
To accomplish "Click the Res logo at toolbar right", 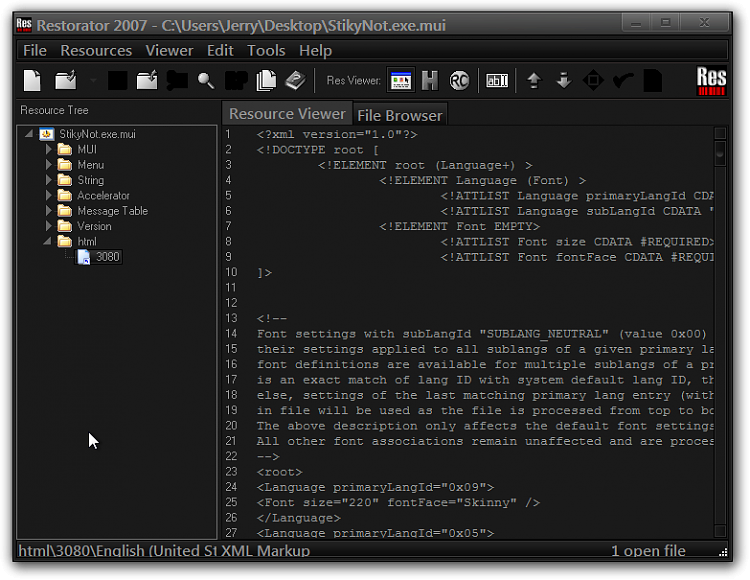I will click(711, 80).
